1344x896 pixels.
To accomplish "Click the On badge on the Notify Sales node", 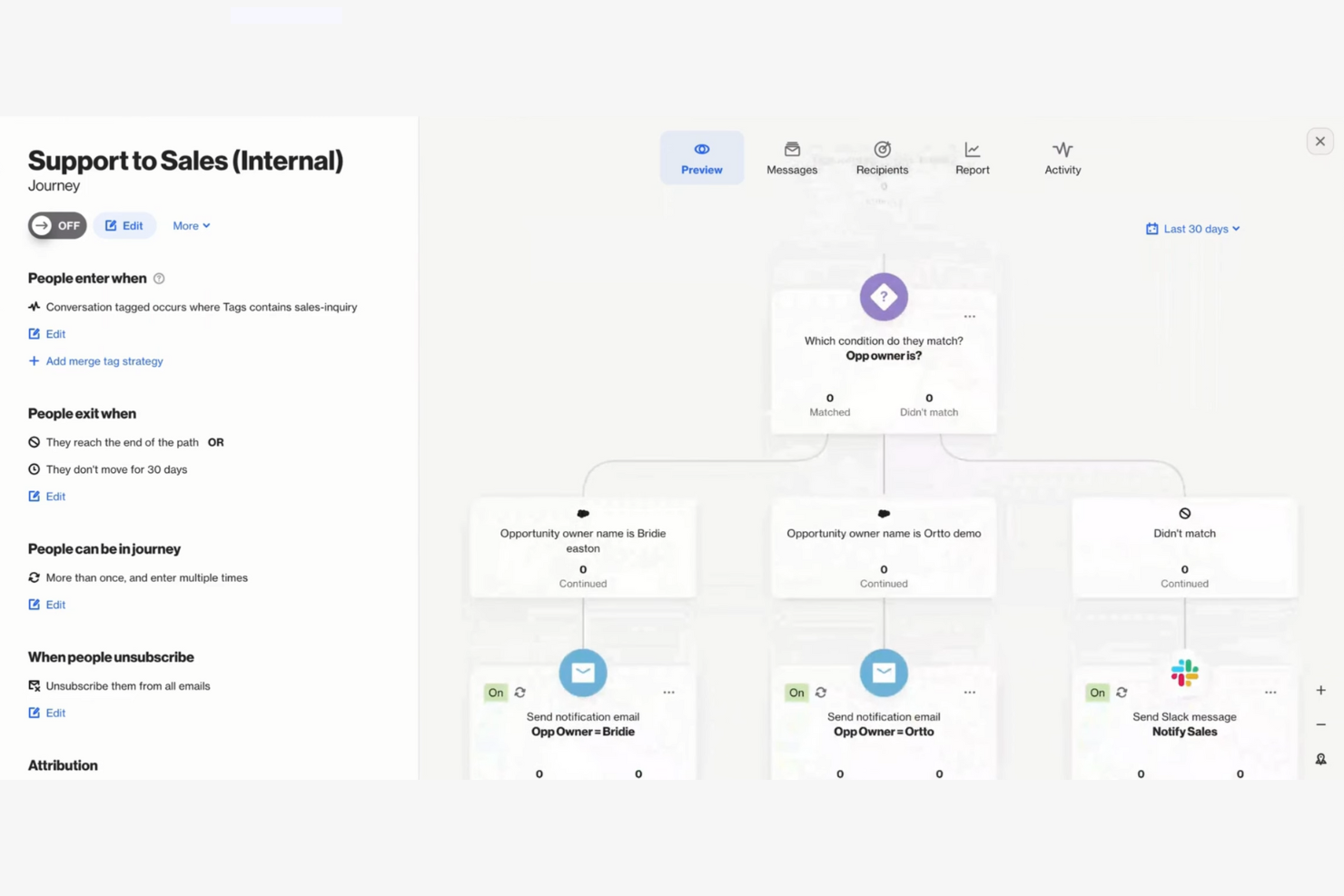I will [x=1097, y=692].
